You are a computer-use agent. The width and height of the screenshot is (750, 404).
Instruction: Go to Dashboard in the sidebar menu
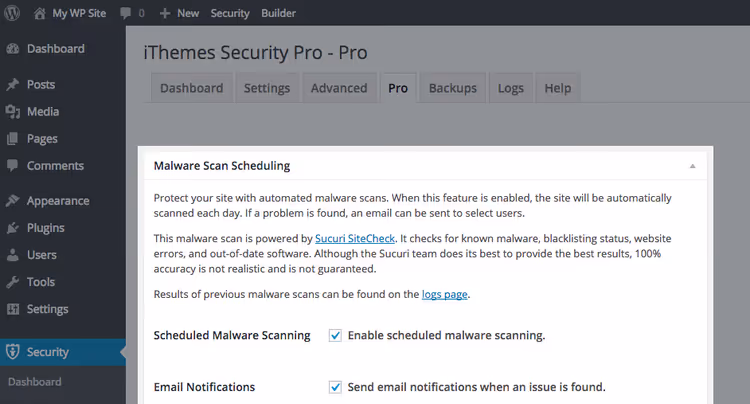click(55, 49)
